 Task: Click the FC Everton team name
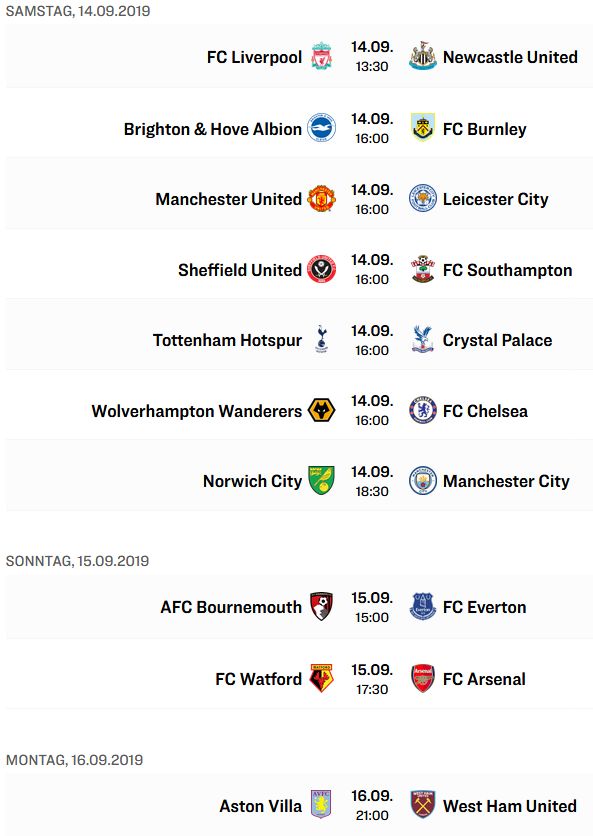tap(484, 607)
